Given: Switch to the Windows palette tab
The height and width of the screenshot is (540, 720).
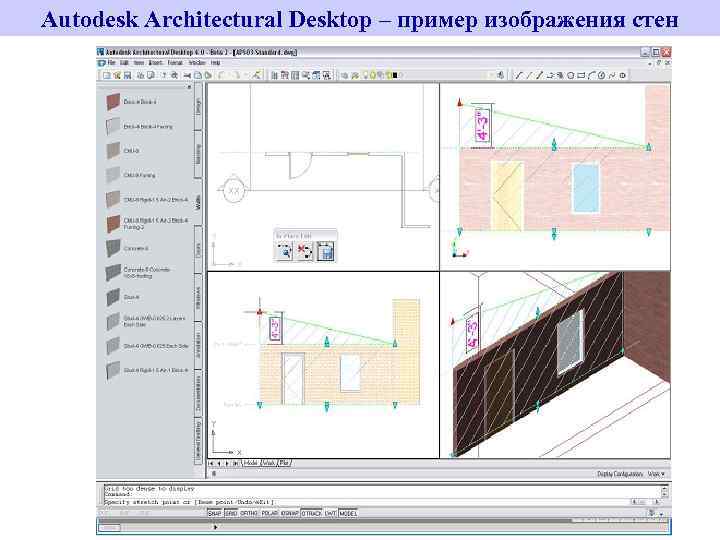Looking at the screenshot, I should (198, 298).
